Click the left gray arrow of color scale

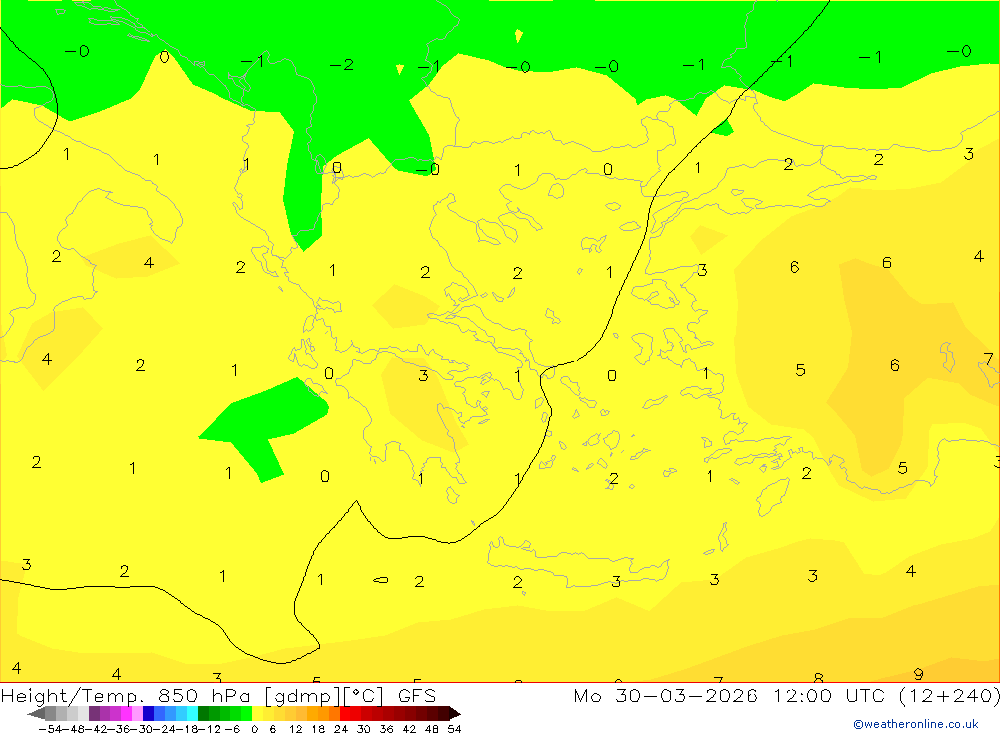[36, 714]
